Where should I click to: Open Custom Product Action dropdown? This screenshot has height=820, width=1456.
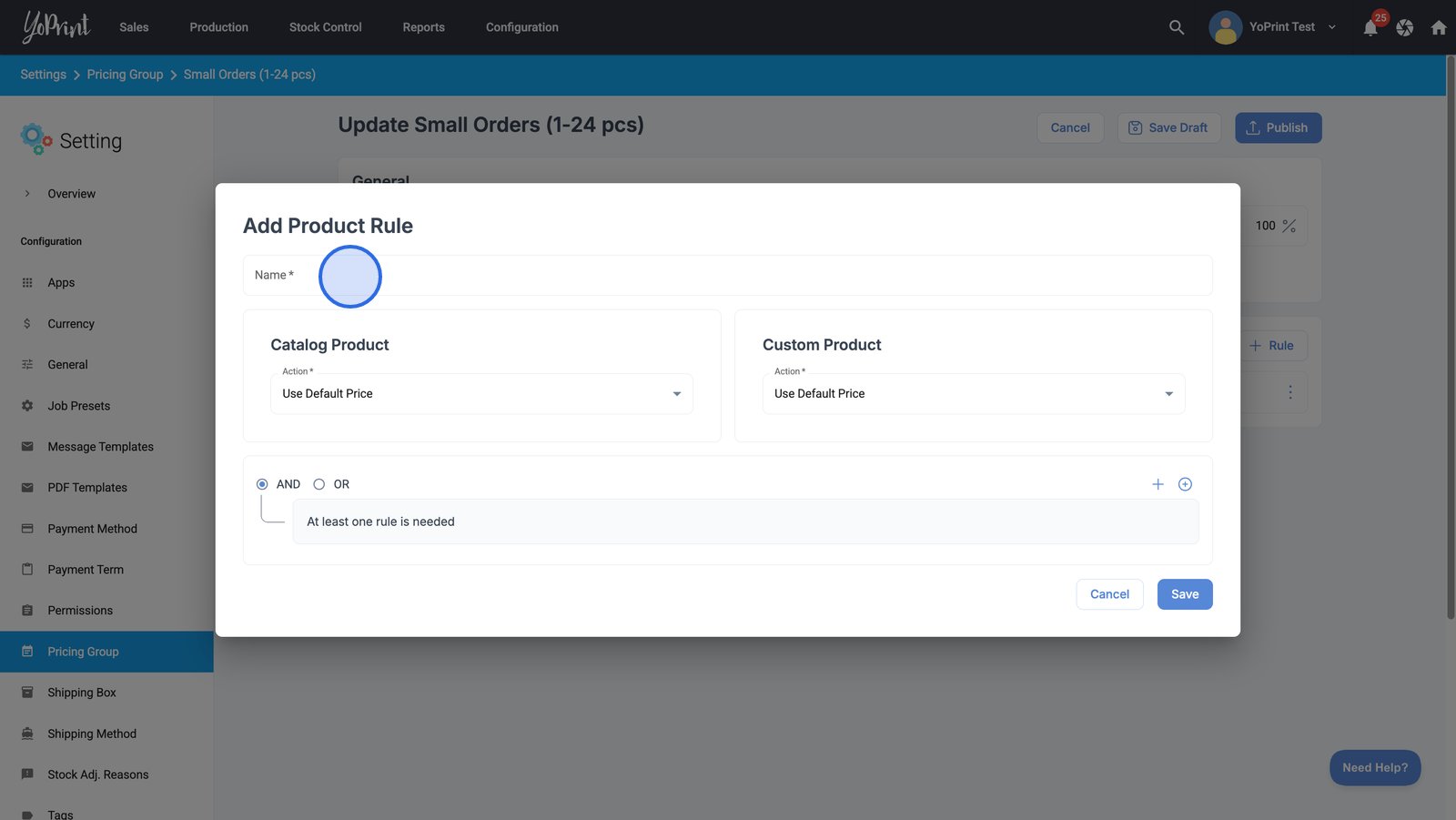973,394
